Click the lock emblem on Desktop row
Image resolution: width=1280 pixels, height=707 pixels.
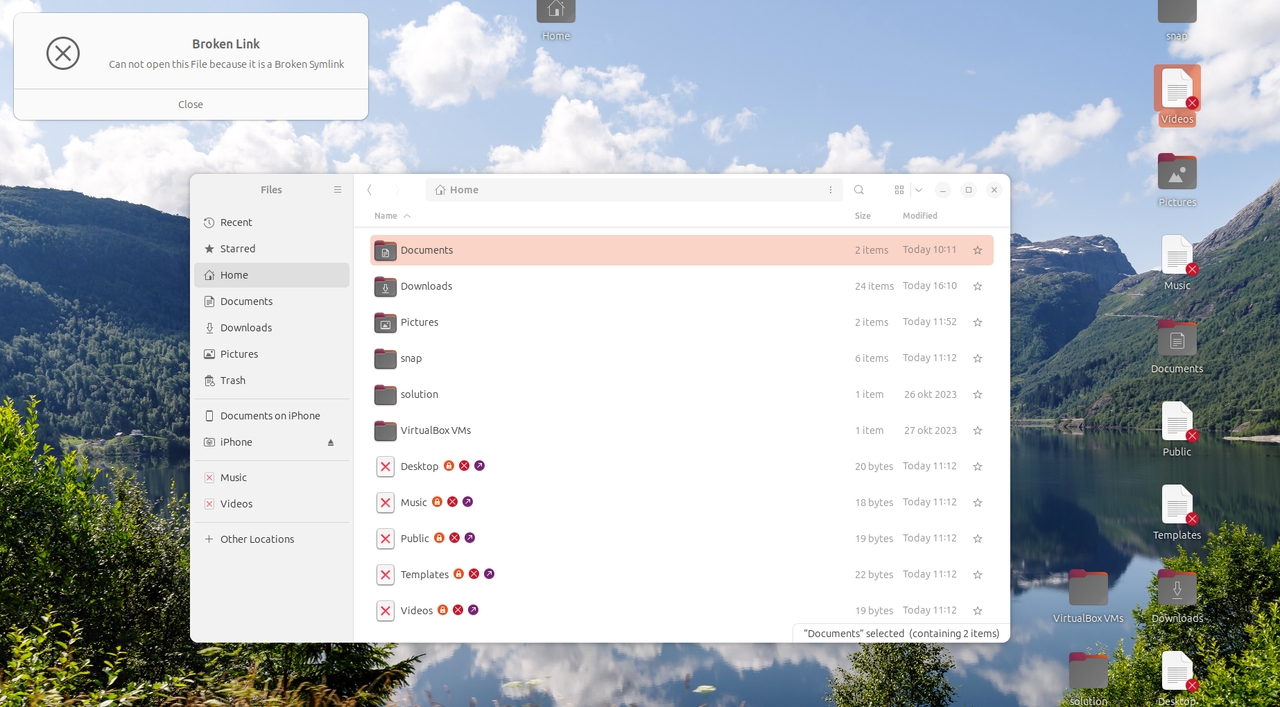(449, 466)
